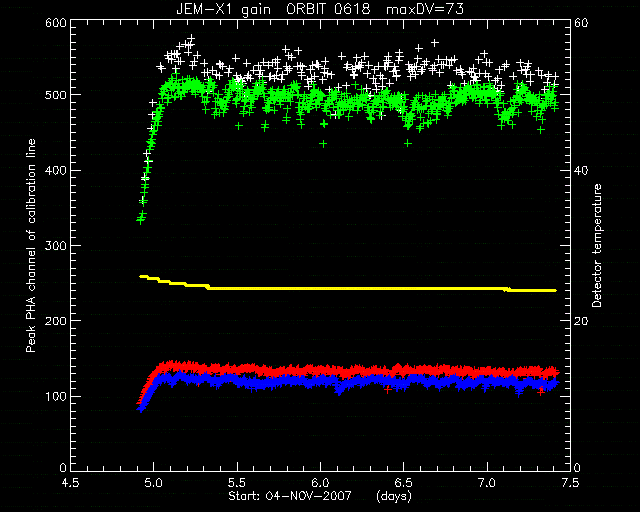Click the yellow detector temperature line
This screenshot has width=640, height=512.
(x=347, y=288)
